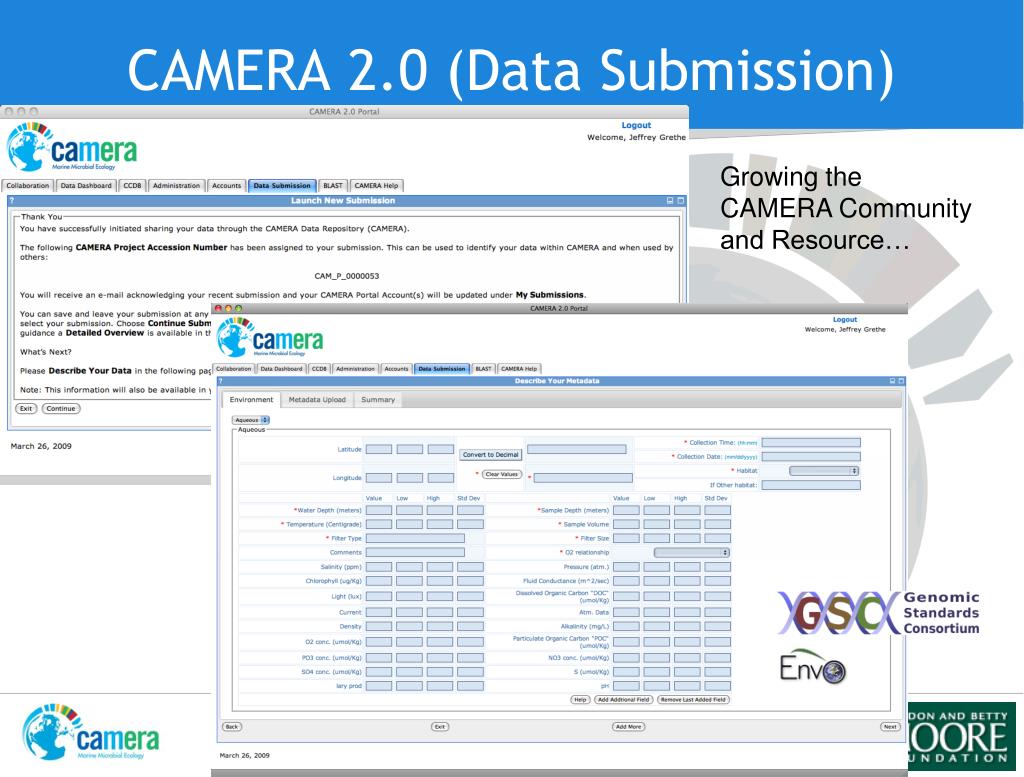1024x777 pixels.
Task: Open the Accounts tab in the front window
Action: point(396,369)
